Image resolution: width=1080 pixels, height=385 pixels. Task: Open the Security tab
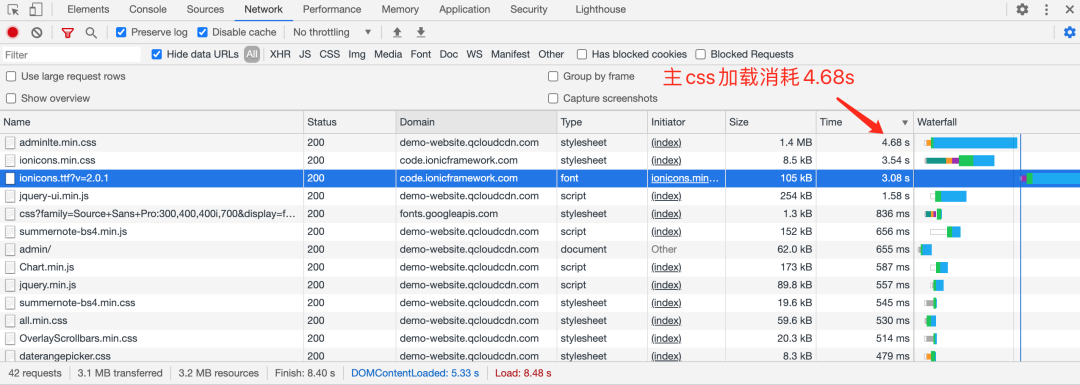pos(529,10)
